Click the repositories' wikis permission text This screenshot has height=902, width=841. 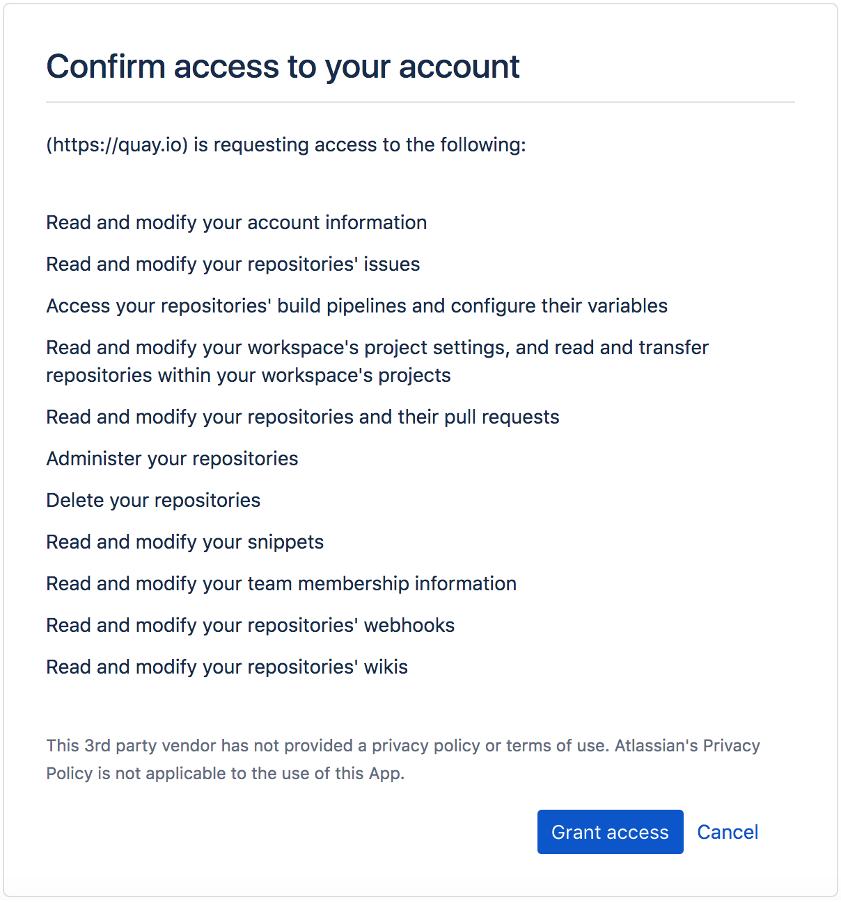click(227, 667)
